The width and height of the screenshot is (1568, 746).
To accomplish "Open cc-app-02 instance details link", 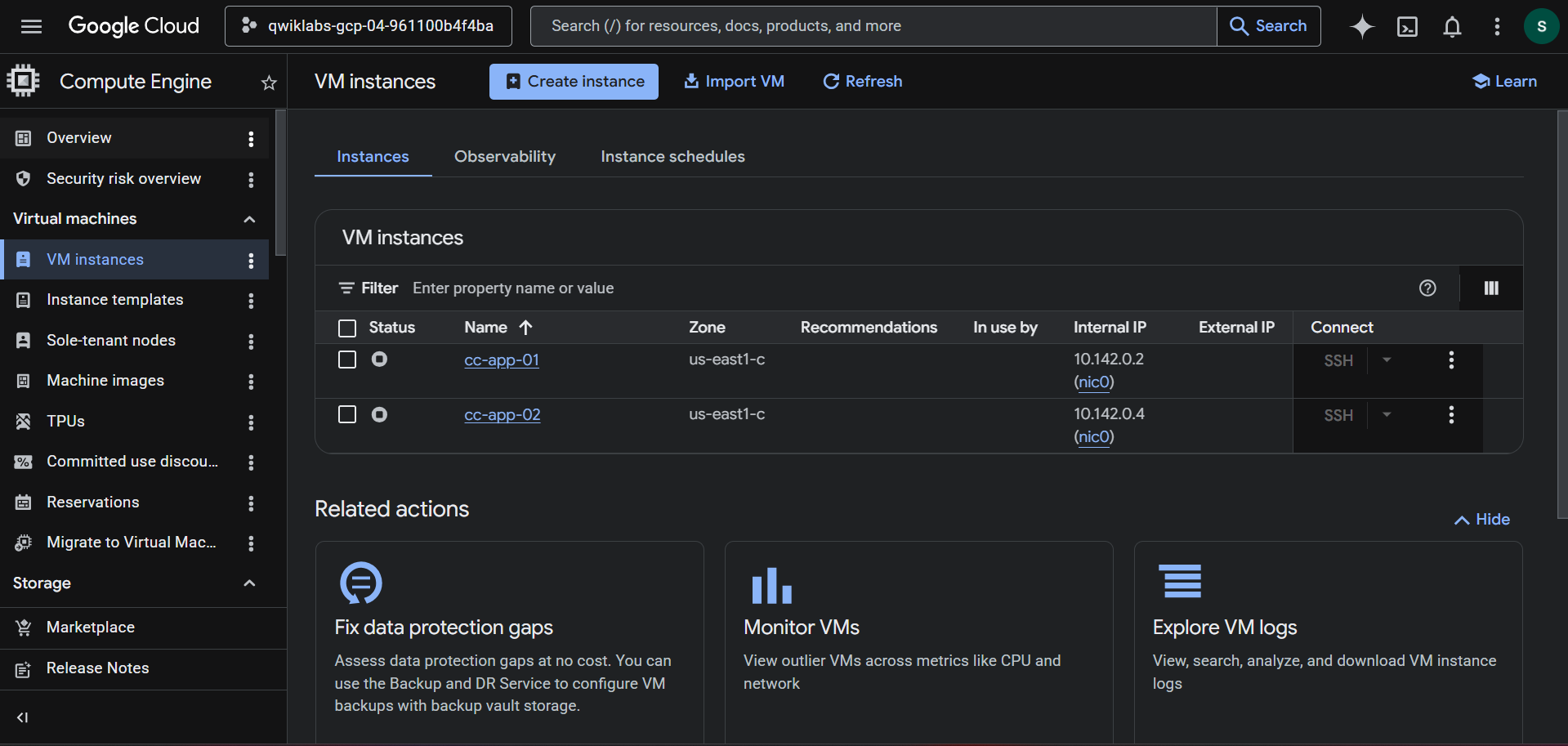I will click(503, 415).
